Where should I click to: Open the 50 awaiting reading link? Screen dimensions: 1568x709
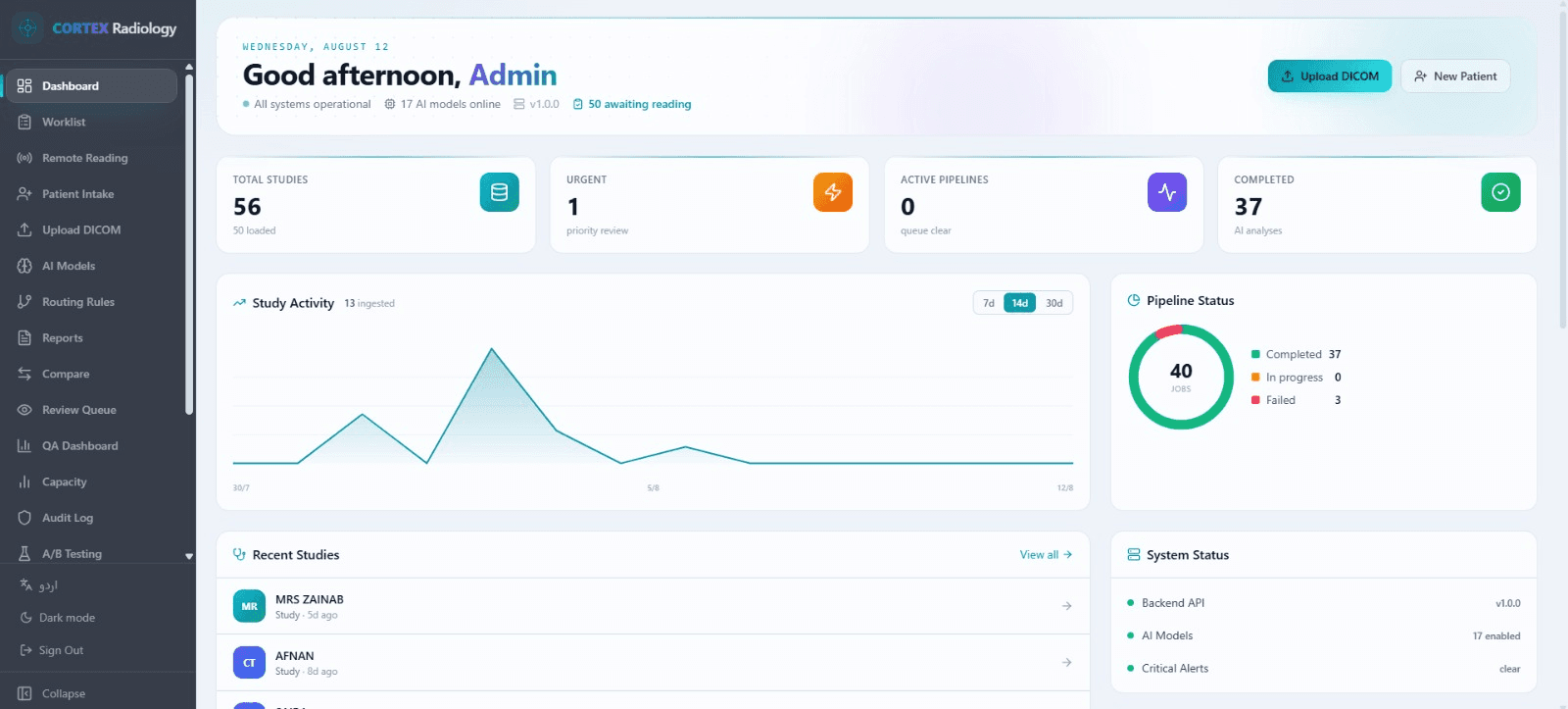click(x=632, y=104)
